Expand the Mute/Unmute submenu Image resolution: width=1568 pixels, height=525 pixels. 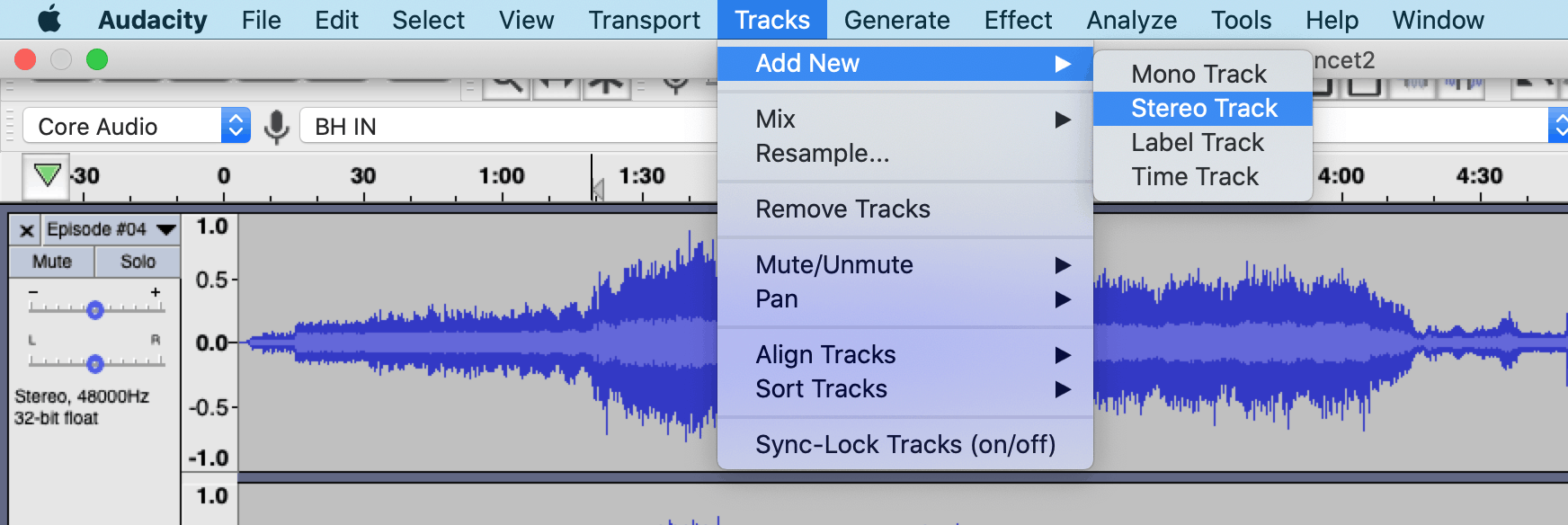833,264
